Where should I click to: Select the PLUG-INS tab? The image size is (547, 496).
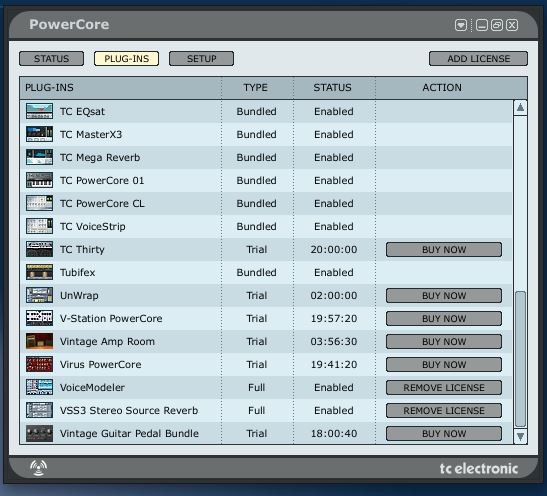click(127, 59)
